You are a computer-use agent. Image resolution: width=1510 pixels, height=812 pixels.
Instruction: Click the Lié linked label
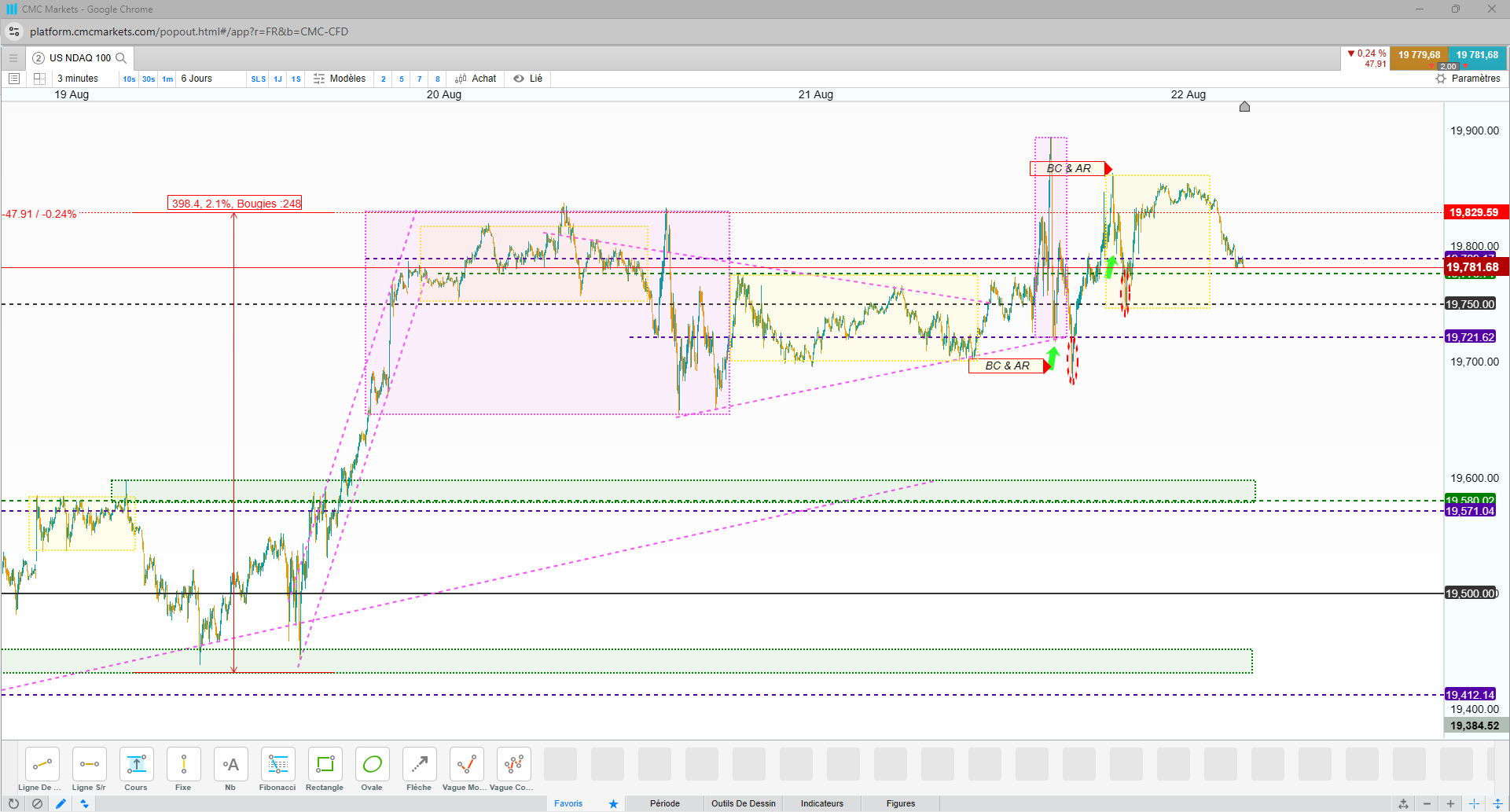[536, 79]
